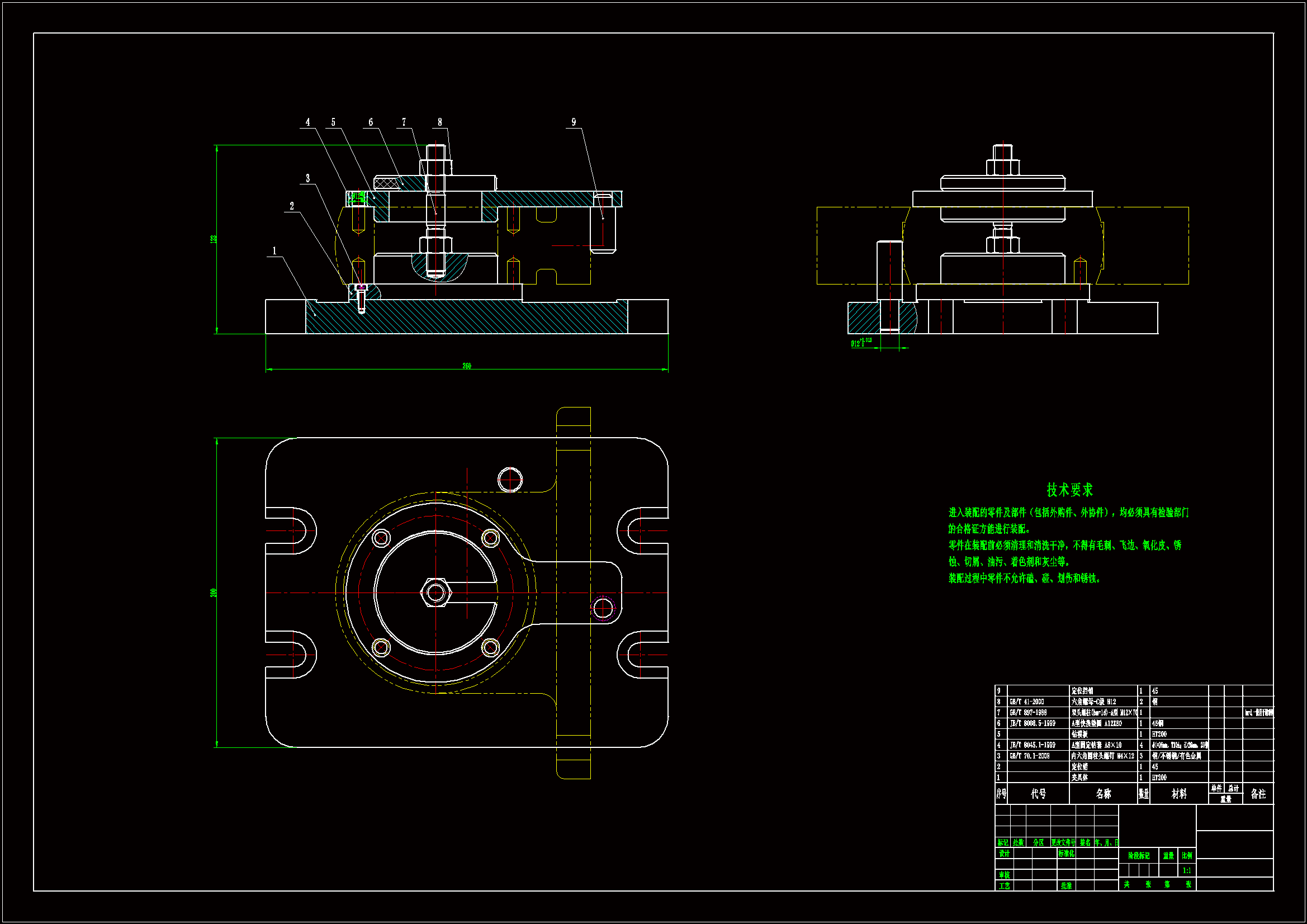
Task: Click the hex nut at center of plan view
Action: click(x=436, y=593)
